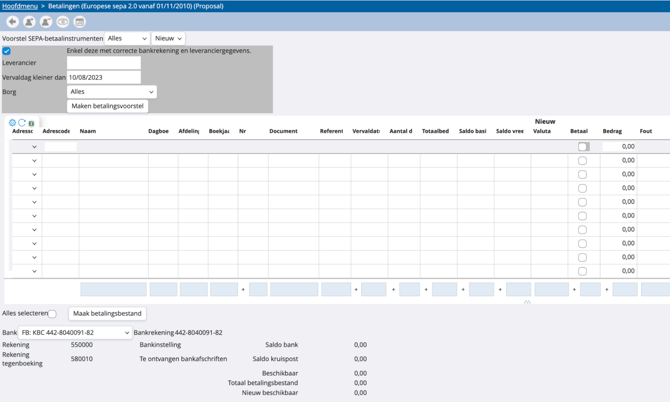Export grid to Excel via green icon

click(x=31, y=123)
